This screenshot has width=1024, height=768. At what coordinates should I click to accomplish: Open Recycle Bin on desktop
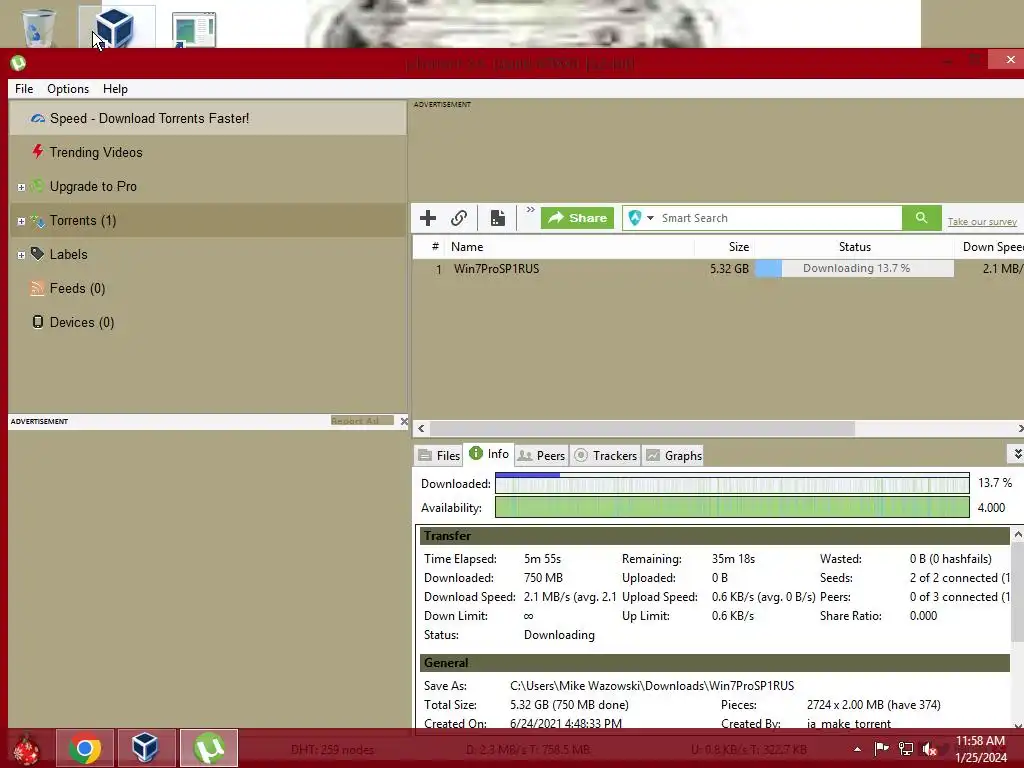(38, 27)
